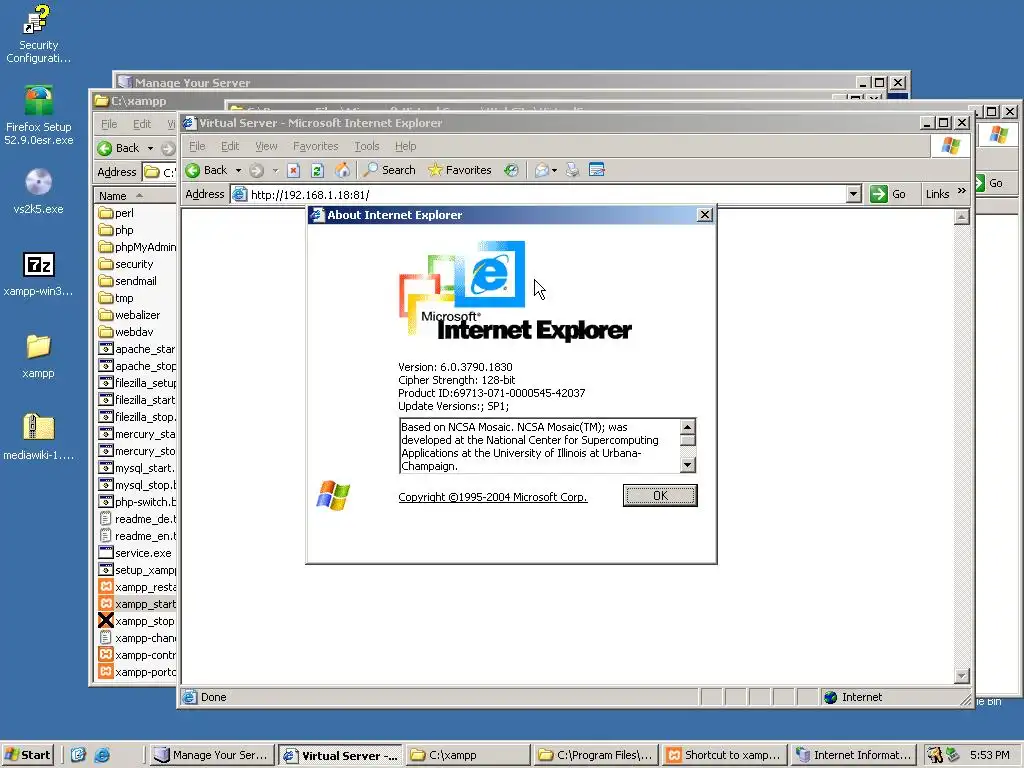This screenshot has height=768, width=1024.
Task: Click the Go button in Internet Explorer
Action: tap(888, 194)
